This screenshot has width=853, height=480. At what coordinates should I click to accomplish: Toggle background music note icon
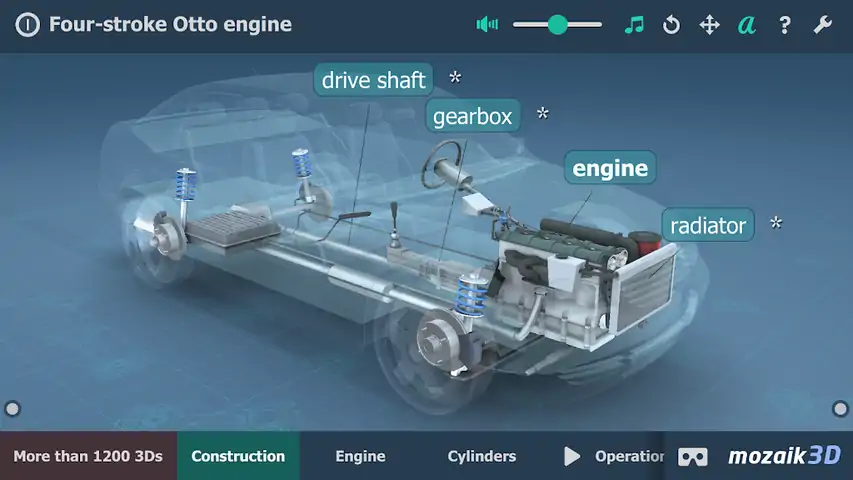coord(633,25)
